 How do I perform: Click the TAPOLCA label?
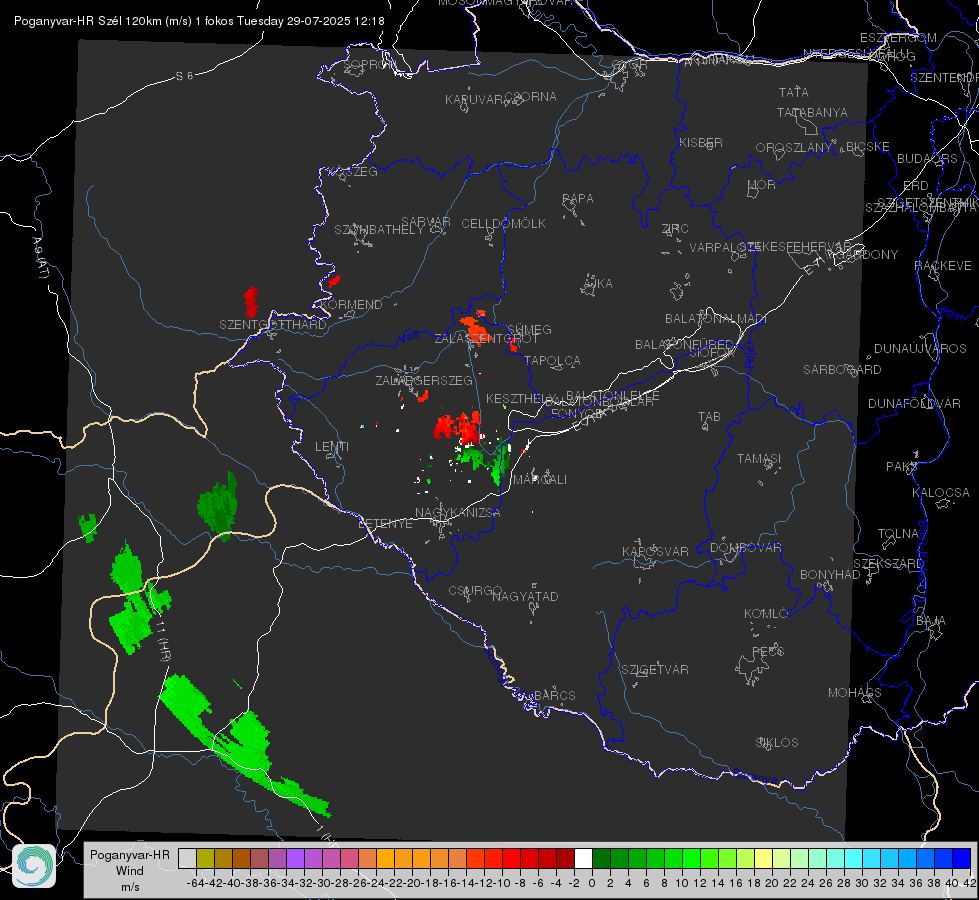tap(552, 361)
